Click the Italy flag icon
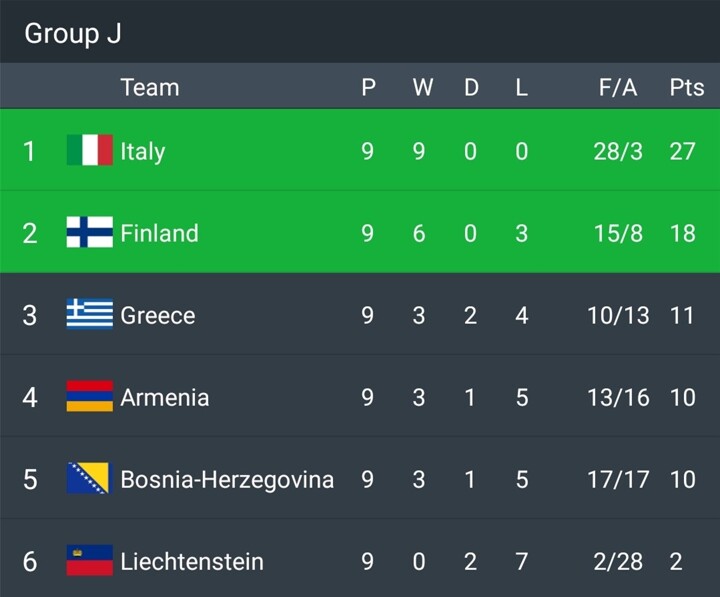This screenshot has width=720, height=597. pyautogui.click(x=89, y=151)
